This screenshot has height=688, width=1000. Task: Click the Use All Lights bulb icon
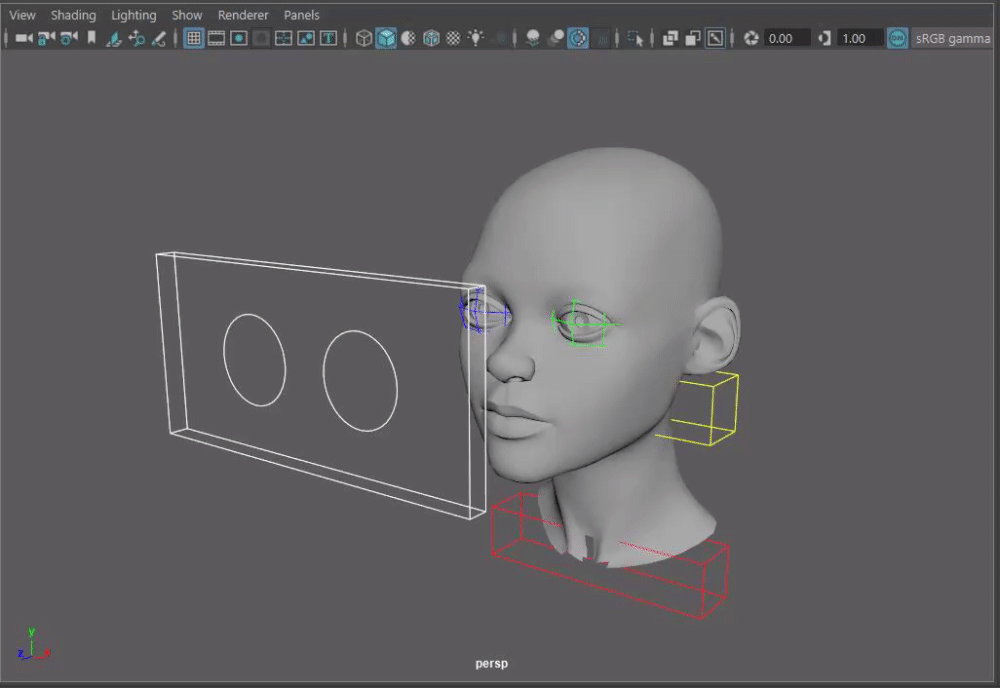[x=476, y=38]
